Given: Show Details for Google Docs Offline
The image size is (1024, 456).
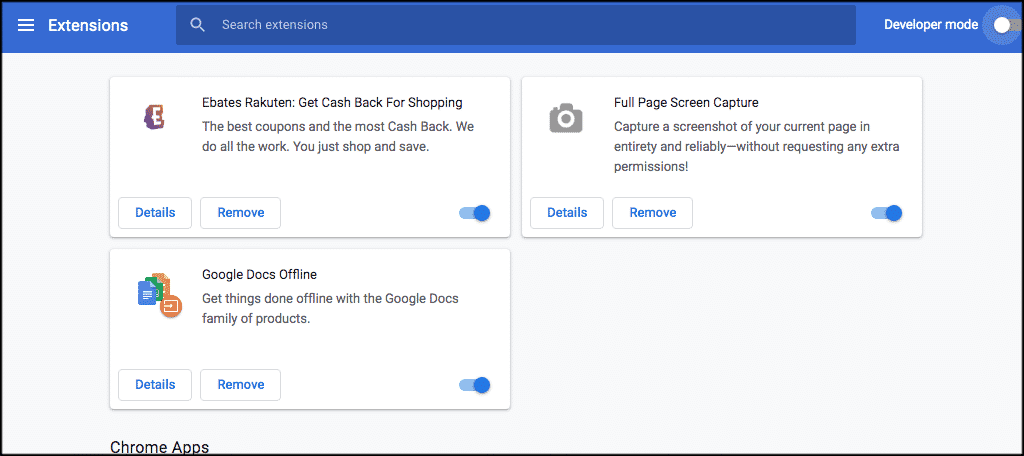Looking at the screenshot, I should coord(155,385).
